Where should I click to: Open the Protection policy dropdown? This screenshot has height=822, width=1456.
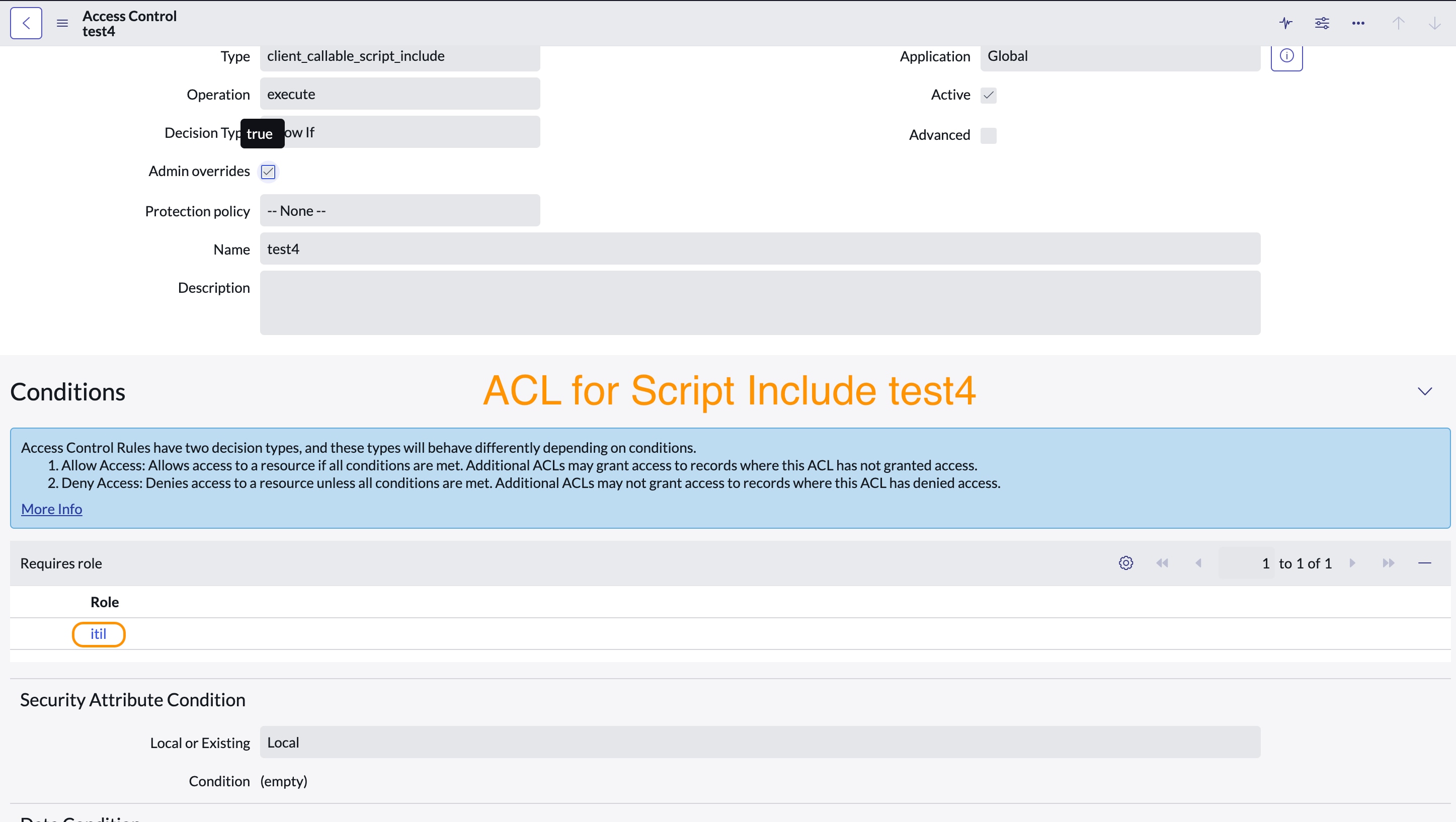[400, 210]
